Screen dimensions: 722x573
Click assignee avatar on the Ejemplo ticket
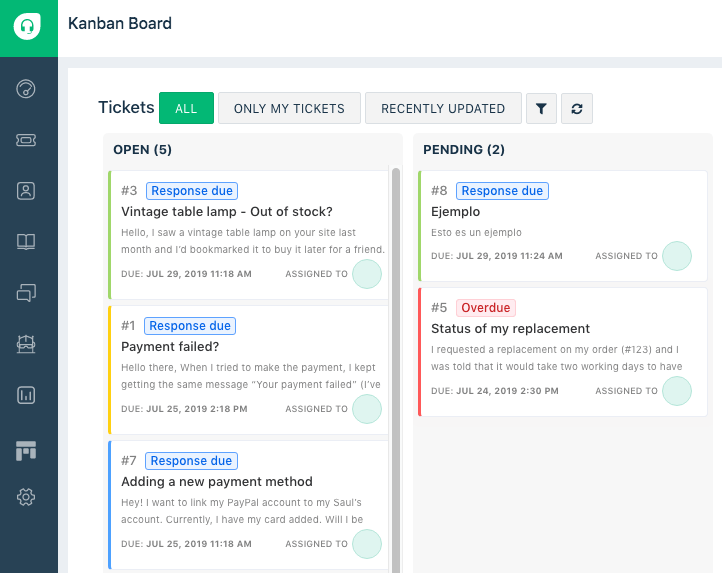click(677, 256)
